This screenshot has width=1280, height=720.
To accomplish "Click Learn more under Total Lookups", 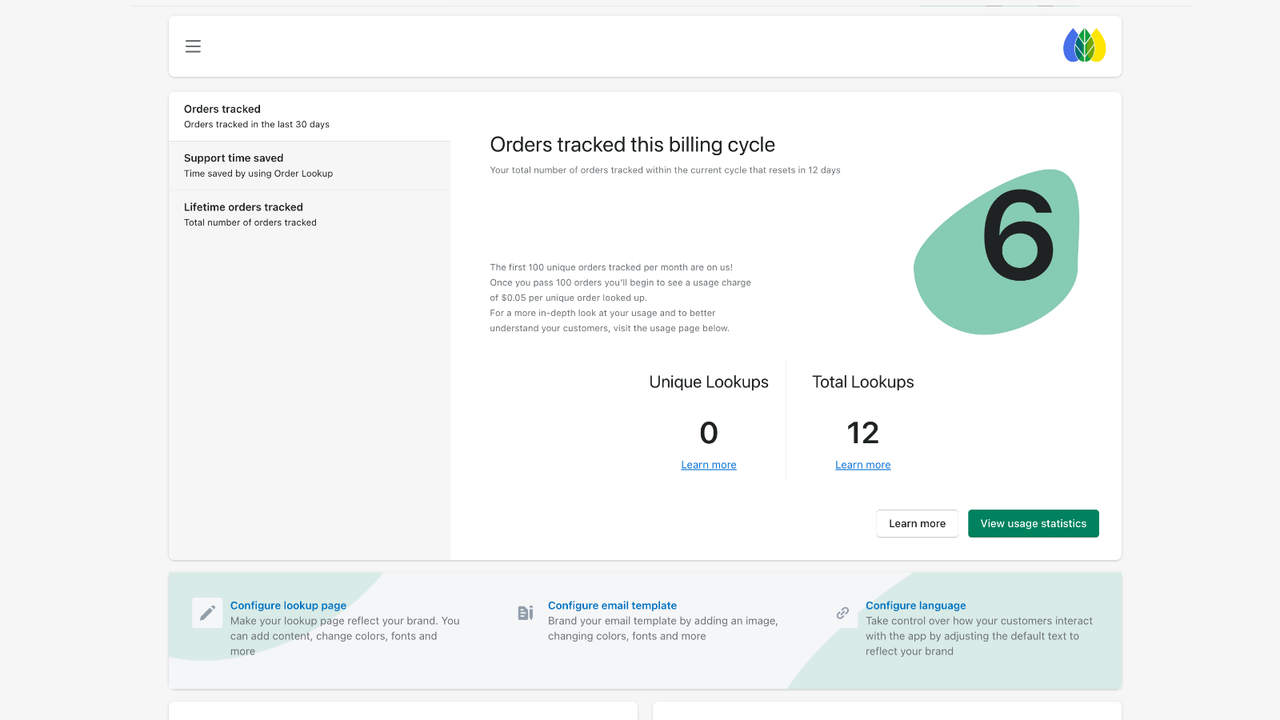I will 863,465.
